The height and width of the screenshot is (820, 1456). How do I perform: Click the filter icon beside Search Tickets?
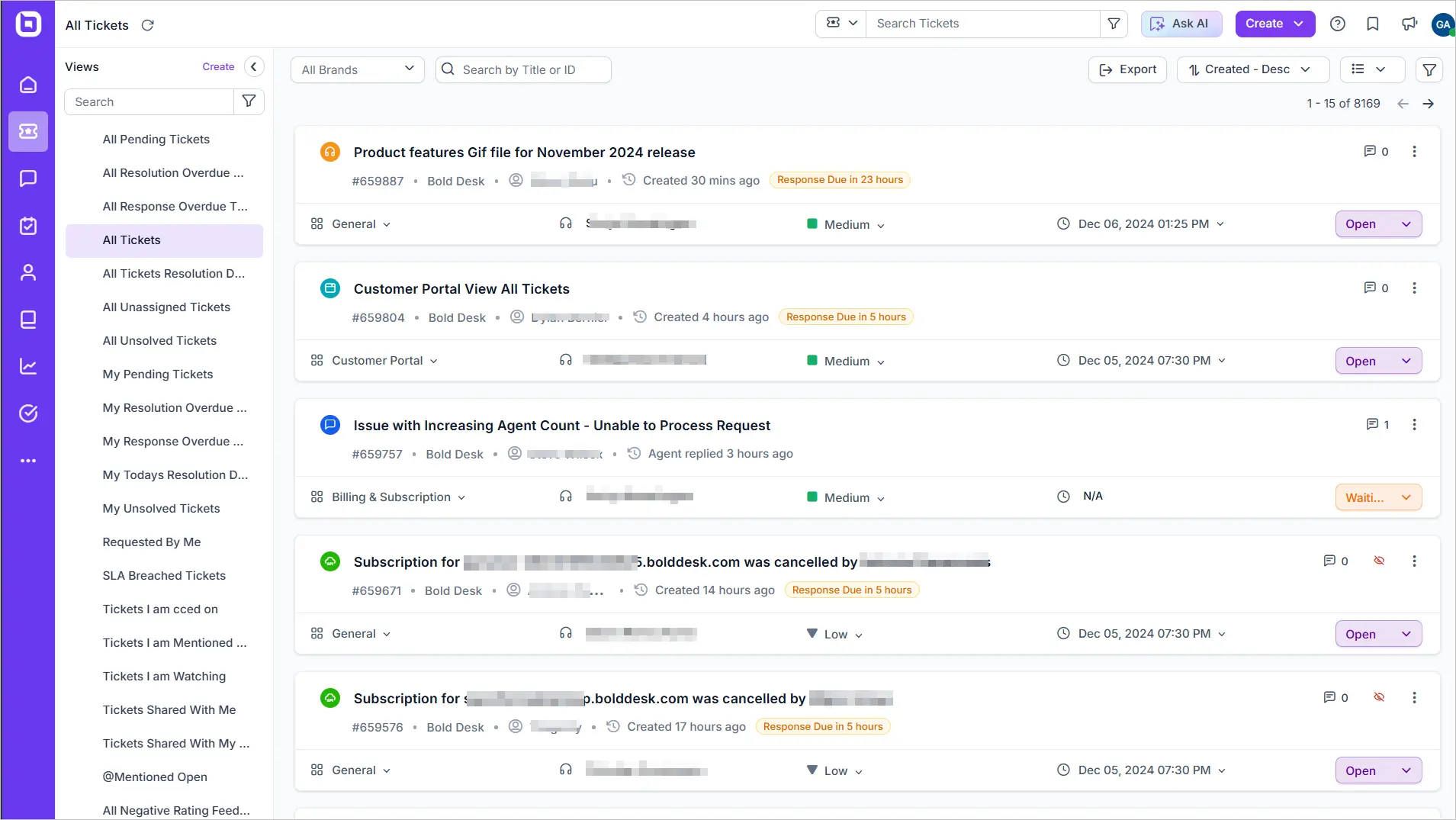click(1114, 24)
